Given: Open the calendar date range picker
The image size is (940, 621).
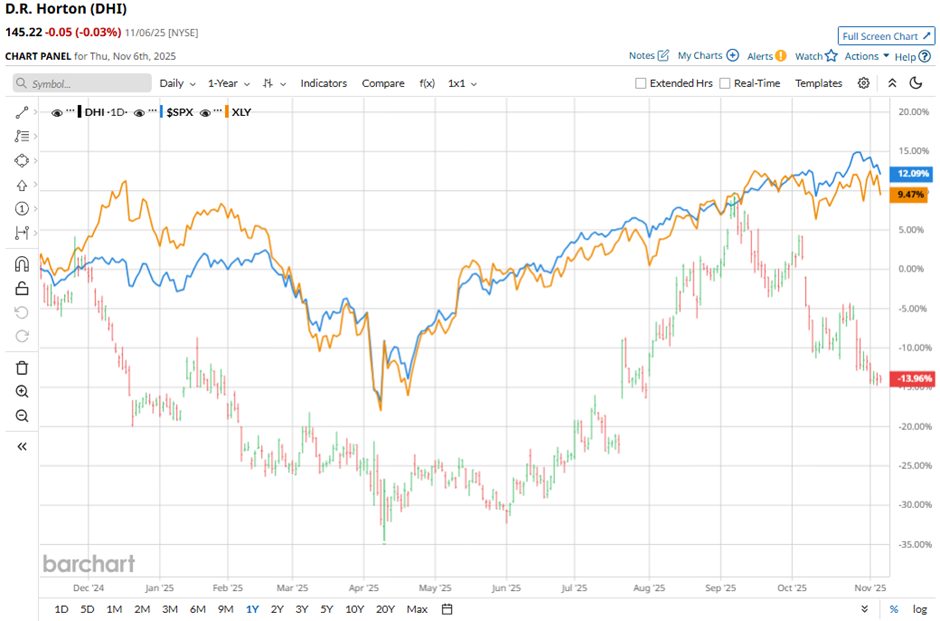Looking at the screenshot, I should point(447,609).
